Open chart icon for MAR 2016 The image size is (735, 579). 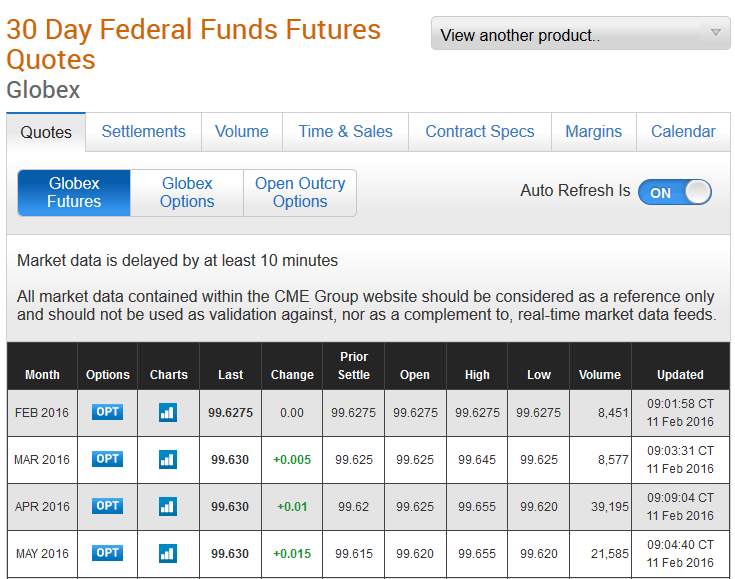pyautogui.click(x=168, y=459)
